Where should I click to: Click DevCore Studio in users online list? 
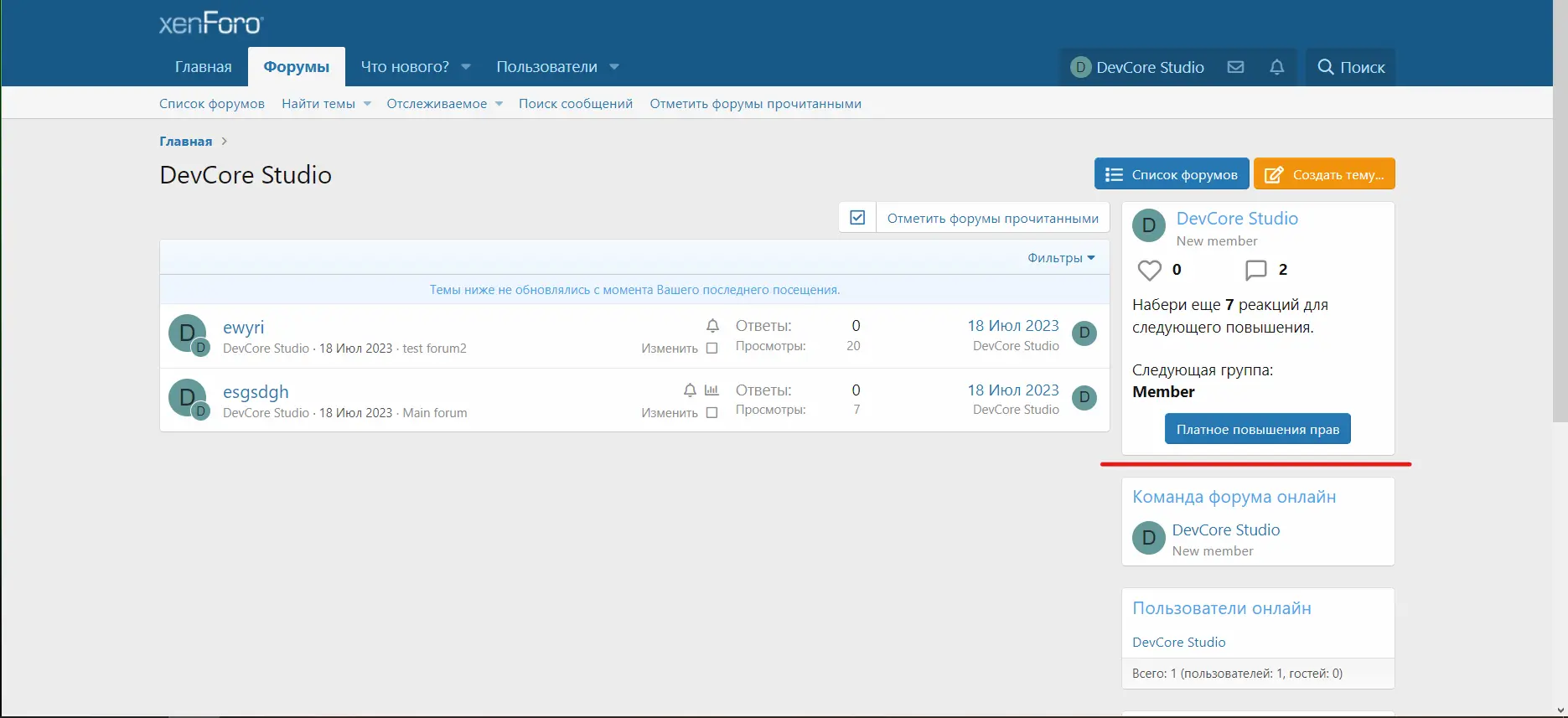tap(1179, 643)
